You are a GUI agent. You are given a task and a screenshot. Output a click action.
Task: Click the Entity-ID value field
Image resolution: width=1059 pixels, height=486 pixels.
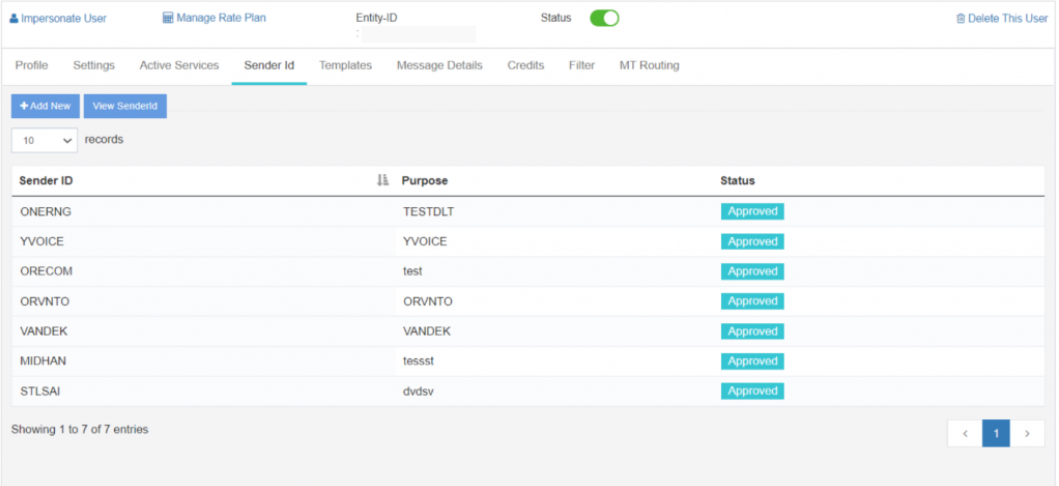click(x=419, y=34)
